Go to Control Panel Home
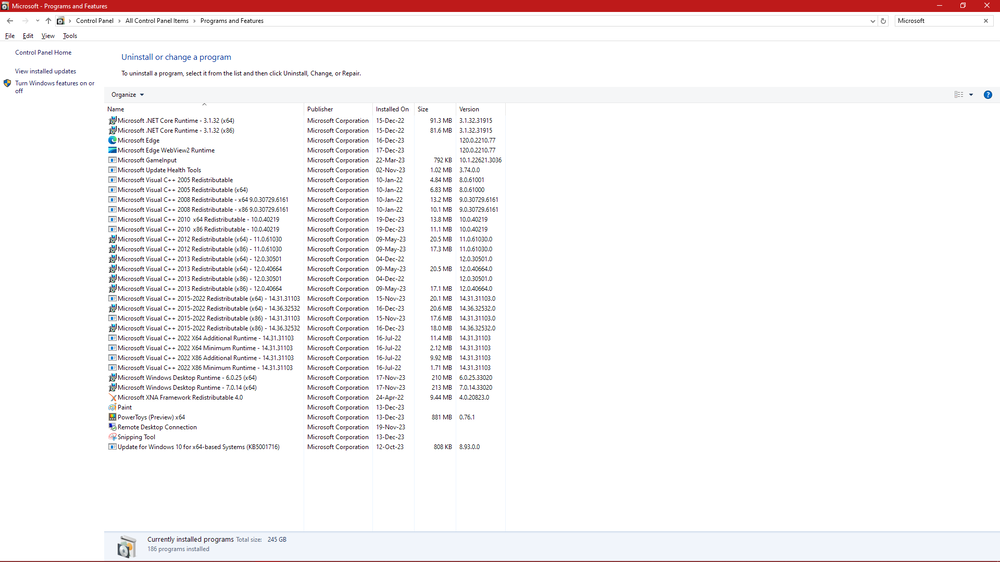The width and height of the screenshot is (1000, 562). coord(43,53)
